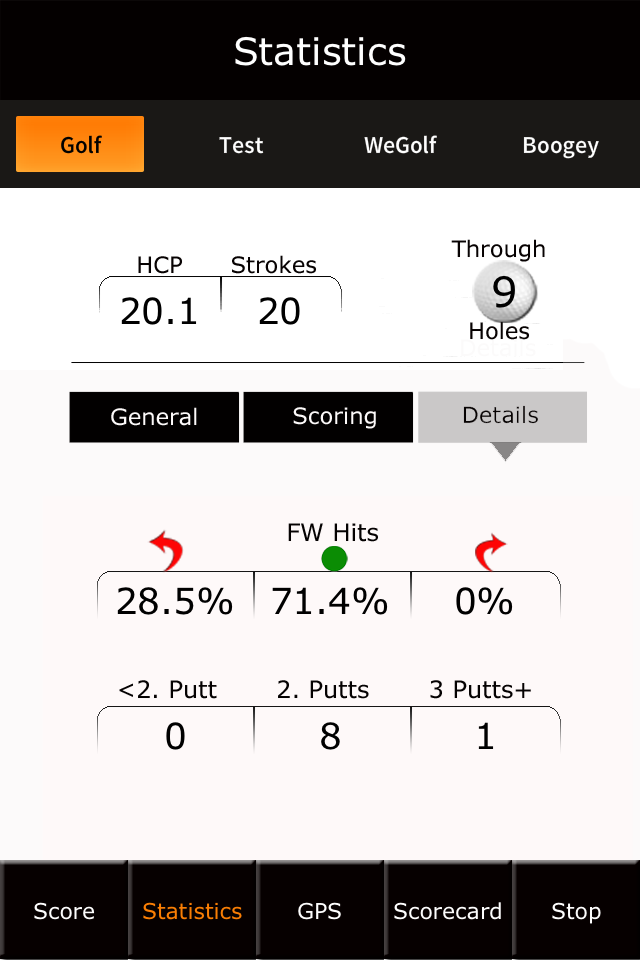The image size is (640, 960).
Task: Open Statistics in bottom navigation
Action: (192, 910)
